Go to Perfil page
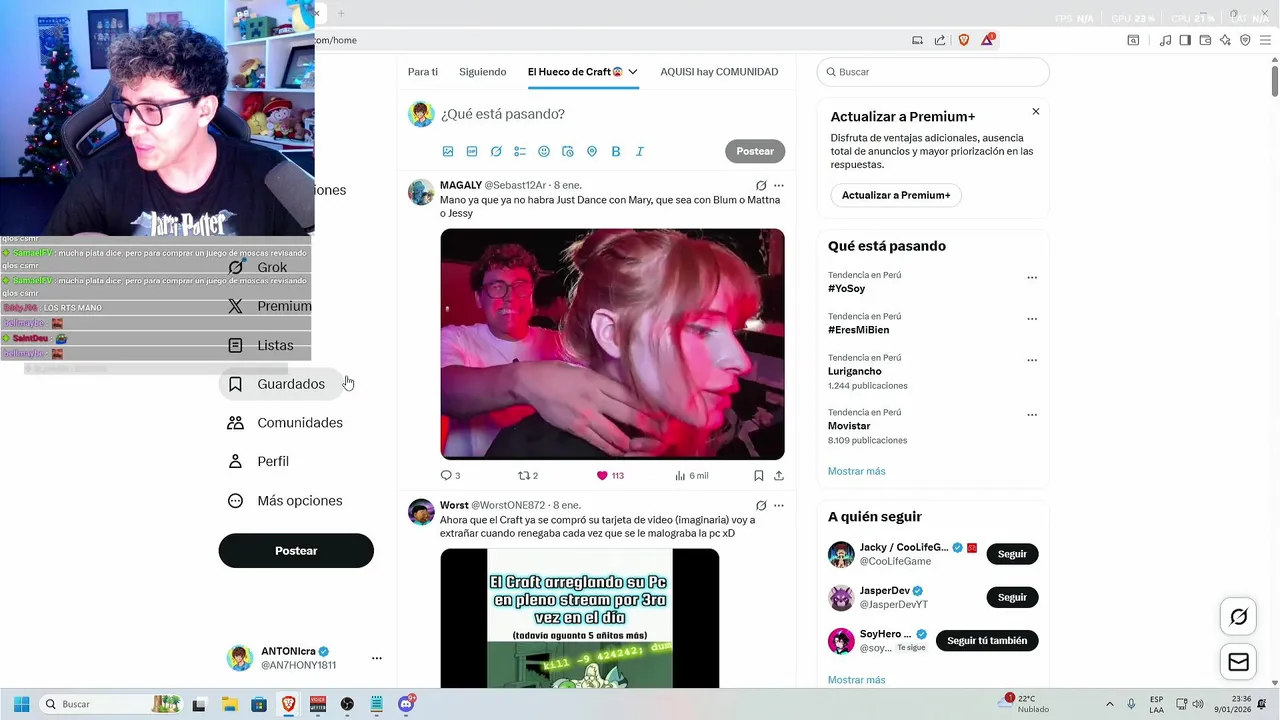 [259, 461]
